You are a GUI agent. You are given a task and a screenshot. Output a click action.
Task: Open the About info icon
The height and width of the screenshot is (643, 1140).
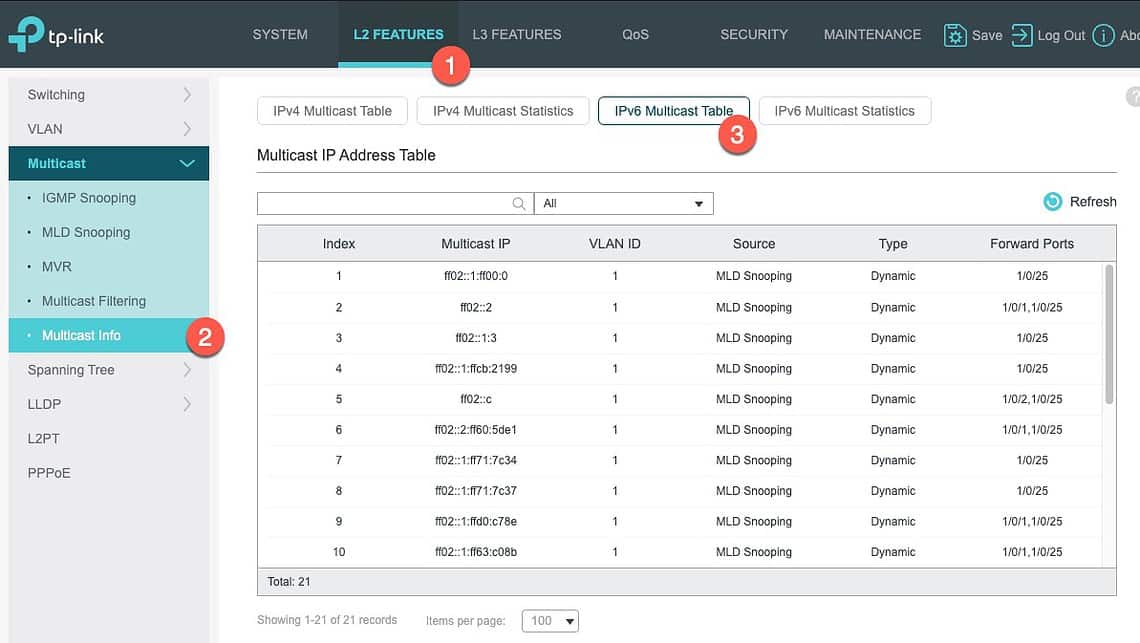(x=1106, y=34)
